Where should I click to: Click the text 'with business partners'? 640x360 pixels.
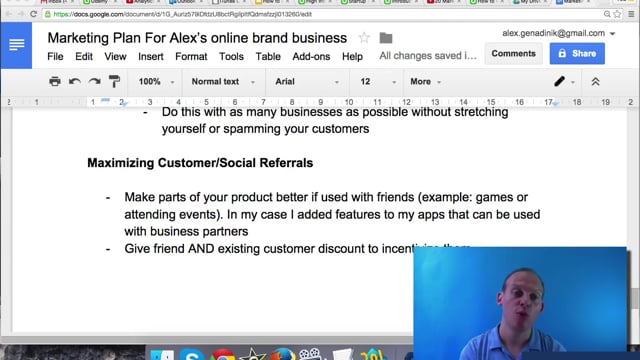(x=186, y=231)
